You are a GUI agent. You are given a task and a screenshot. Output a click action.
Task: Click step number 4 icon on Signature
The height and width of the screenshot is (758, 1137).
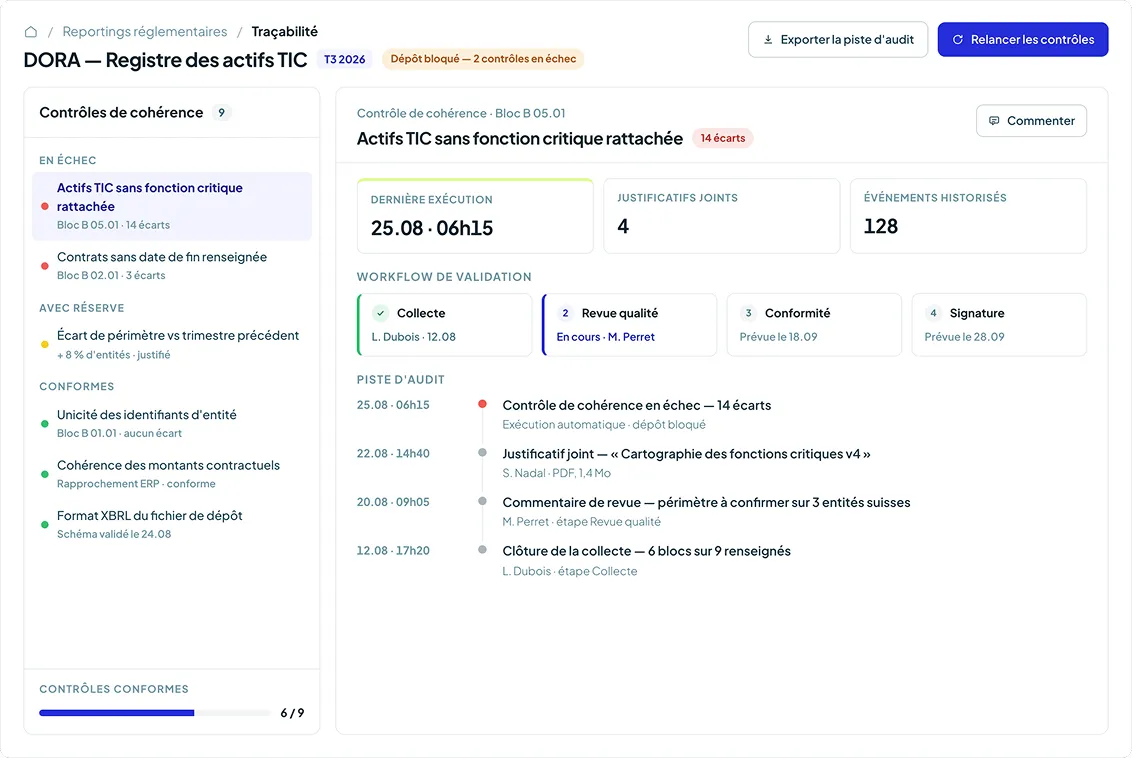[x=933, y=313]
